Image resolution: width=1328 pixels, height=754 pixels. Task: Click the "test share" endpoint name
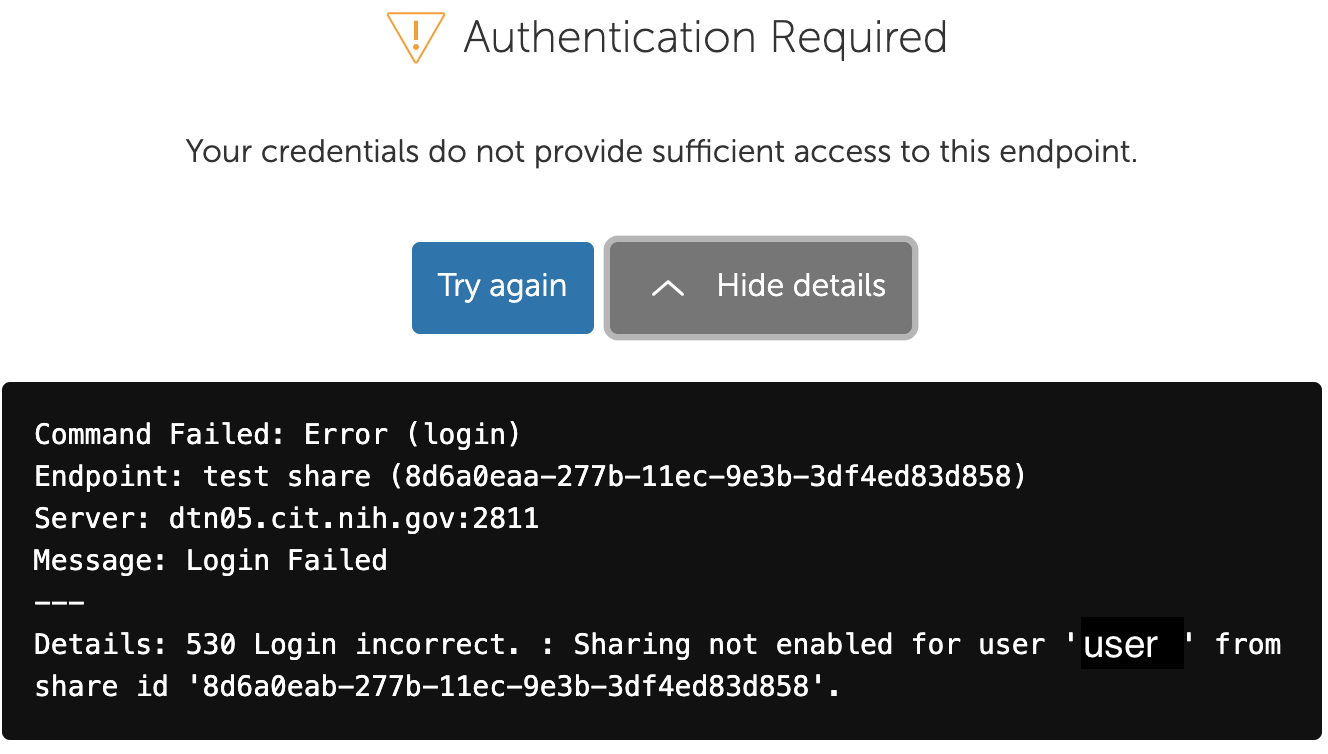pos(286,476)
